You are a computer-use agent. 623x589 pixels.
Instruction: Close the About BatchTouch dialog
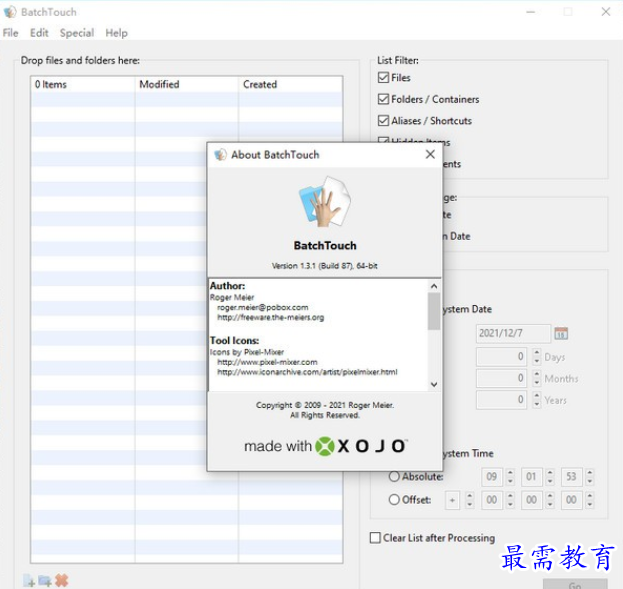[430, 154]
